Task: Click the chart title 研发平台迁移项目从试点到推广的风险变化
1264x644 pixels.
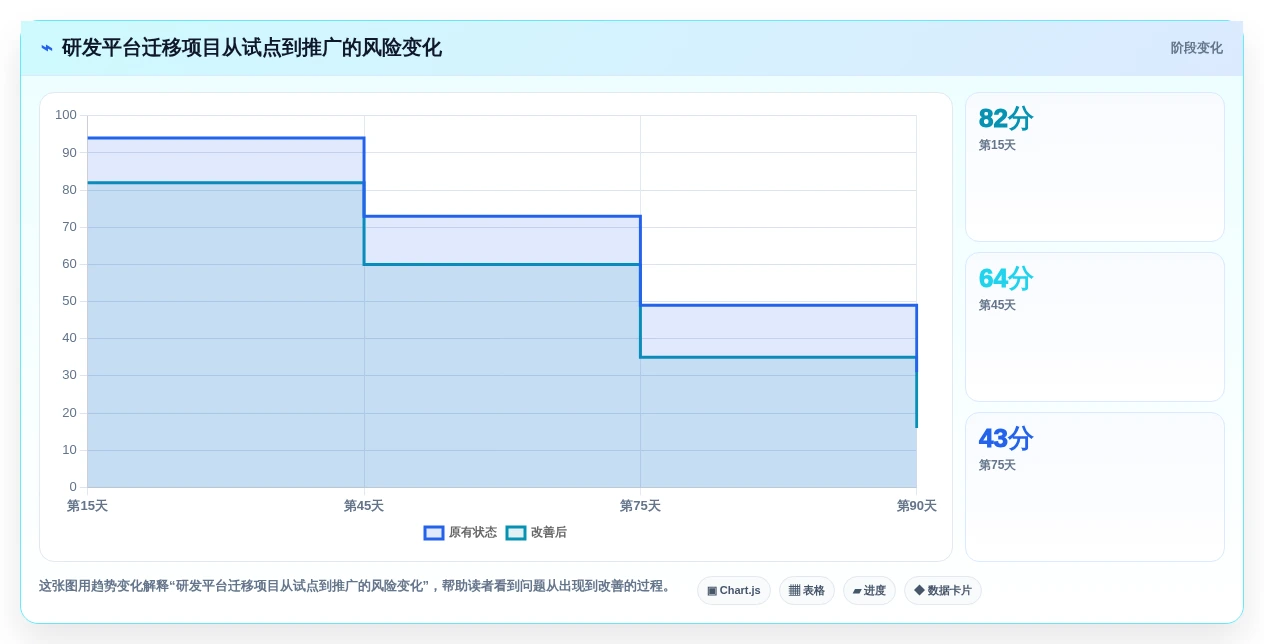Action: (x=251, y=48)
